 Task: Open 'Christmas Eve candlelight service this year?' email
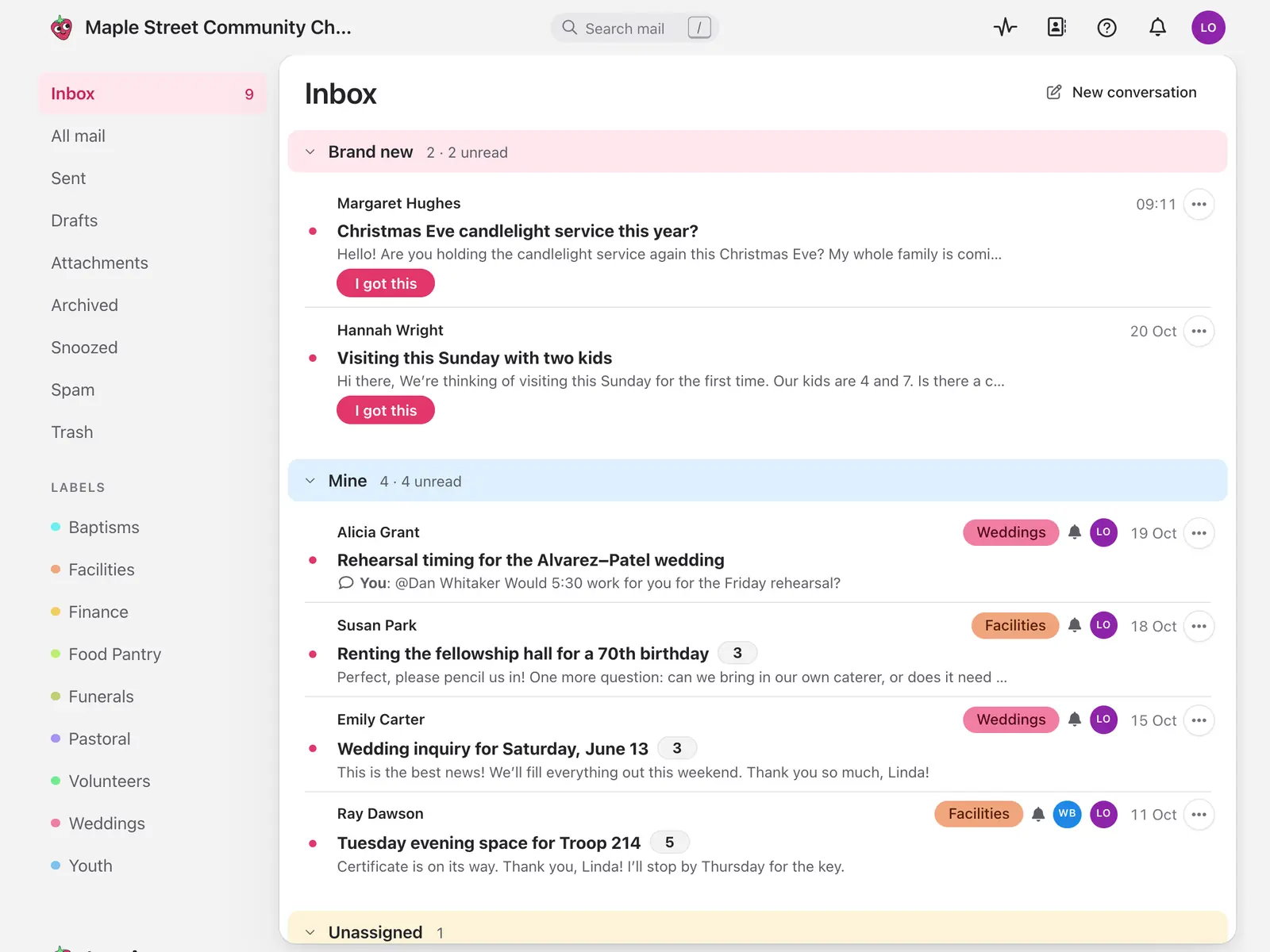click(518, 231)
